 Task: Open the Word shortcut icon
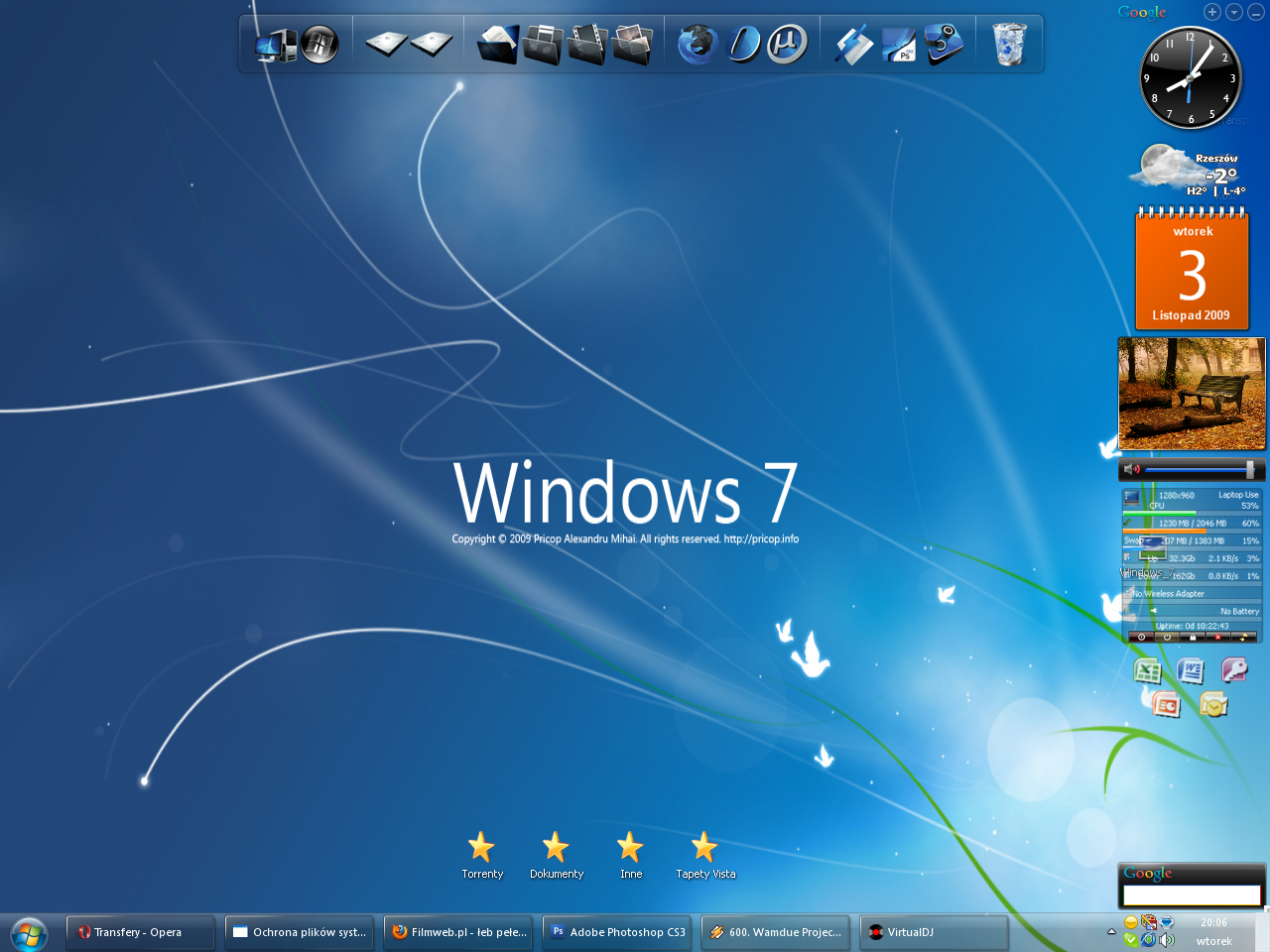[1191, 671]
